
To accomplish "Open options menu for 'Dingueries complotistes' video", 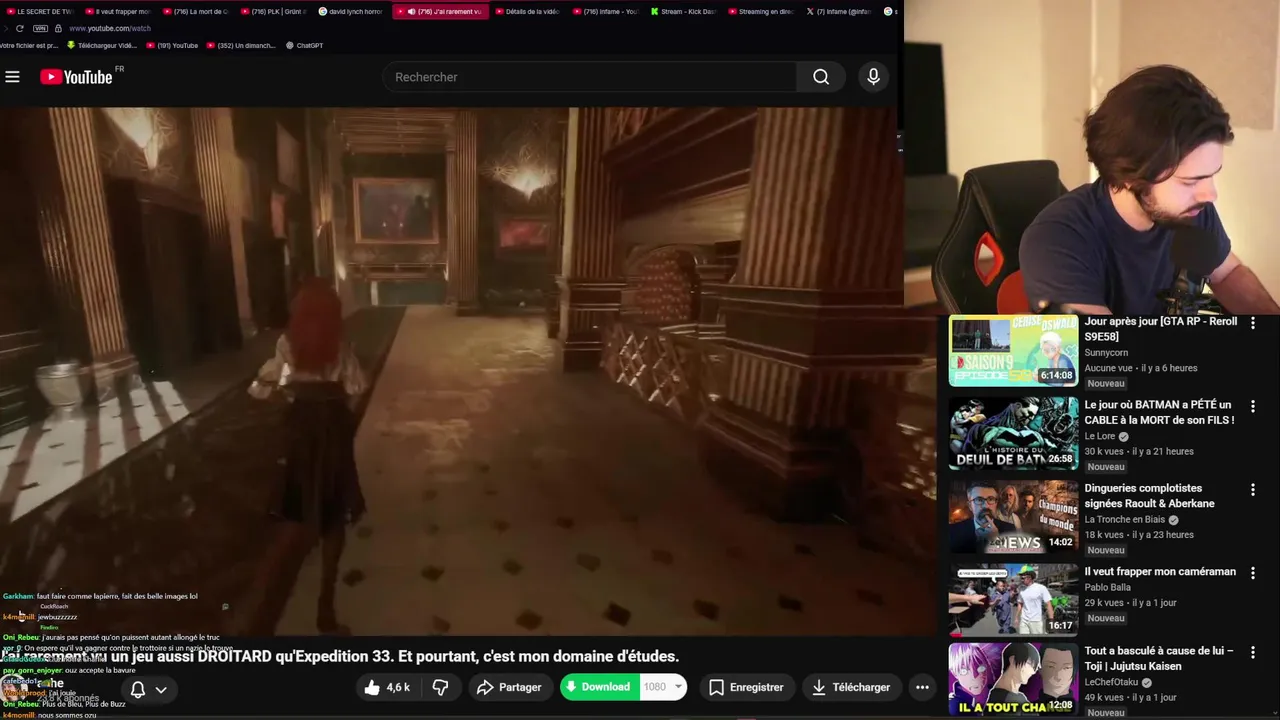I will (1253, 490).
